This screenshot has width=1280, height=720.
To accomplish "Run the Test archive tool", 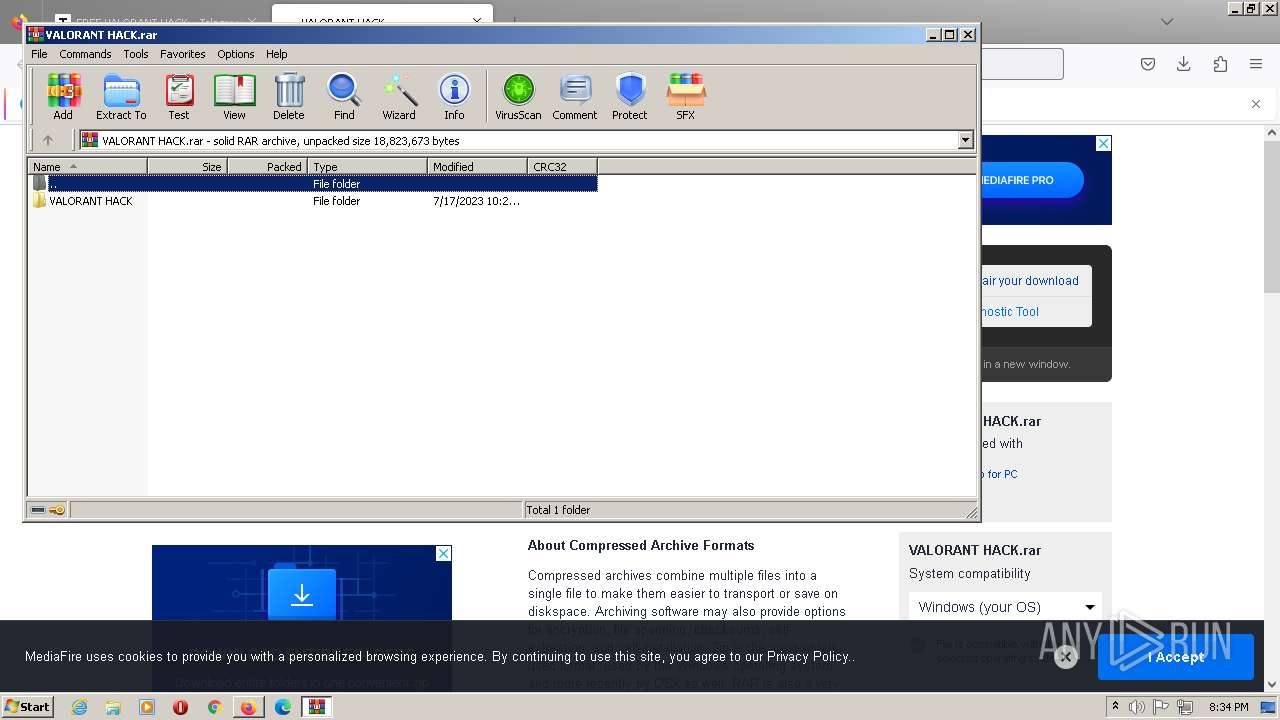I will pyautogui.click(x=179, y=97).
